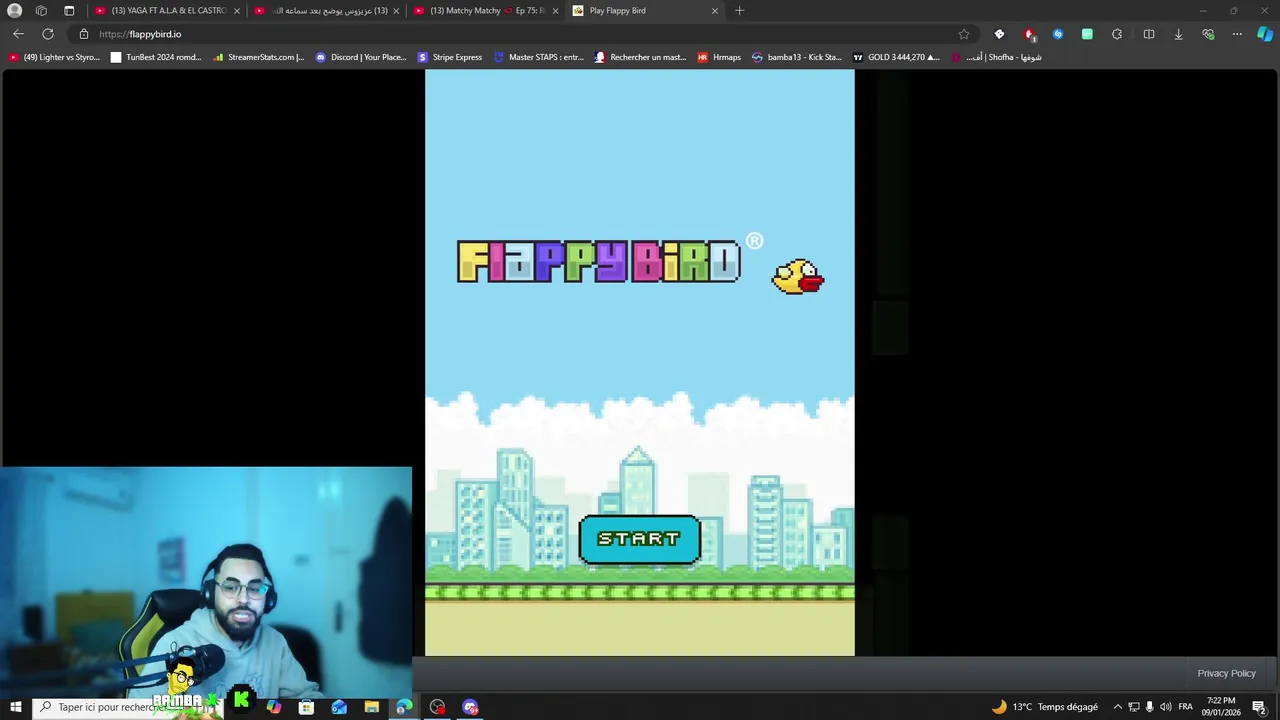Reload the flappybird.io page
Viewport: 1280px width, 720px height.
point(48,34)
